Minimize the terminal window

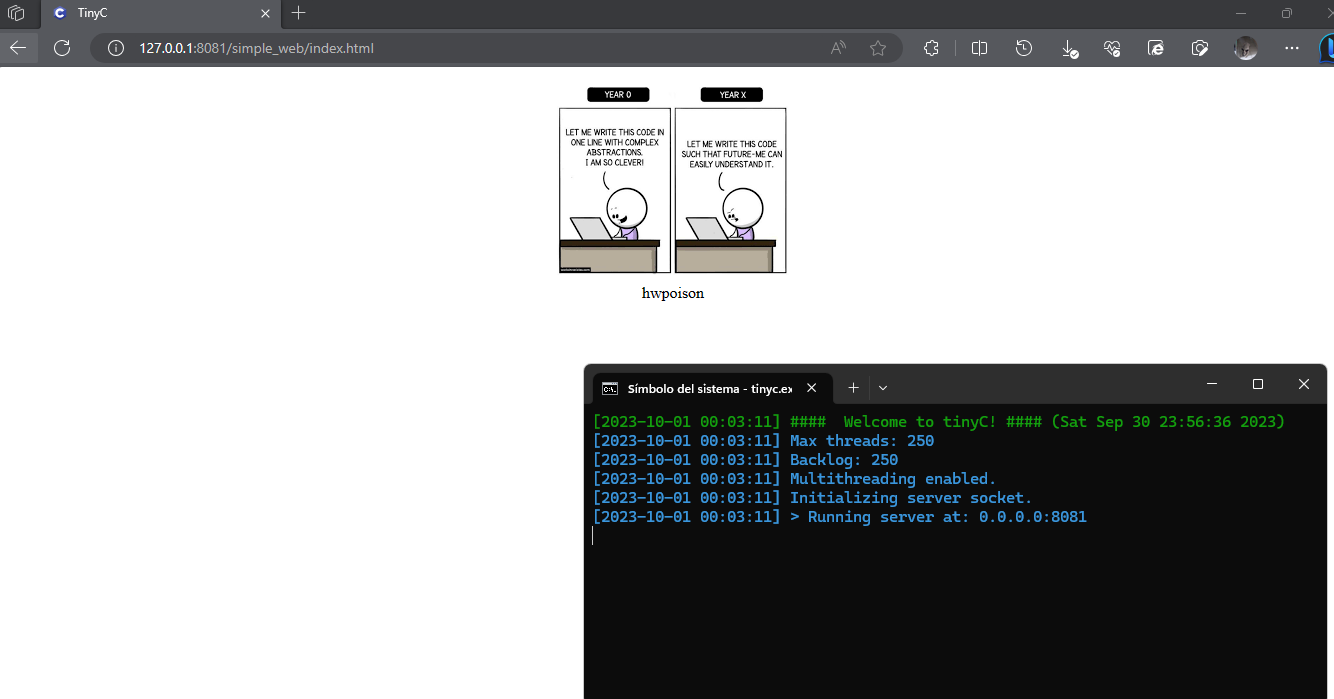[1212, 384]
